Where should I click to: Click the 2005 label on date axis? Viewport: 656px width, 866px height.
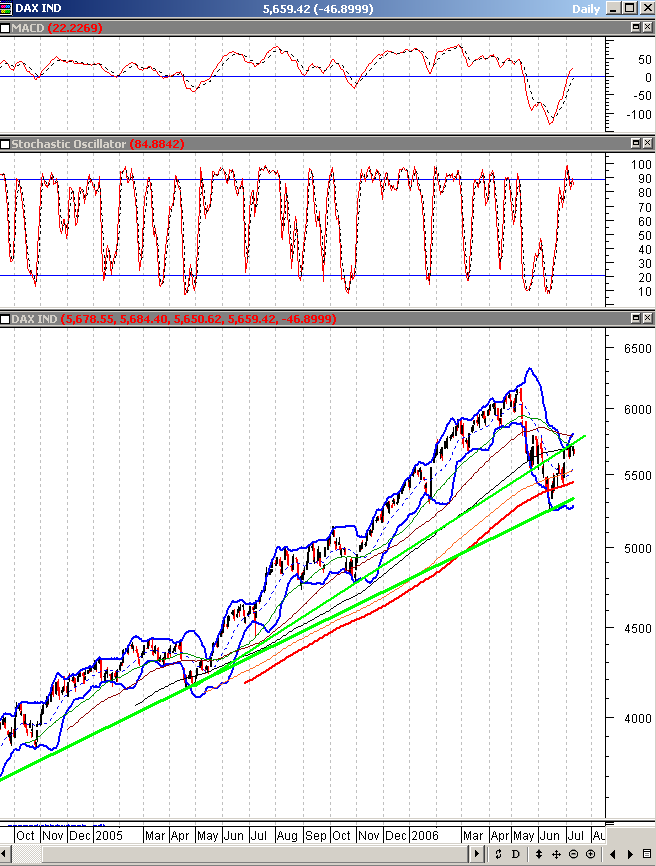tap(109, 836)
